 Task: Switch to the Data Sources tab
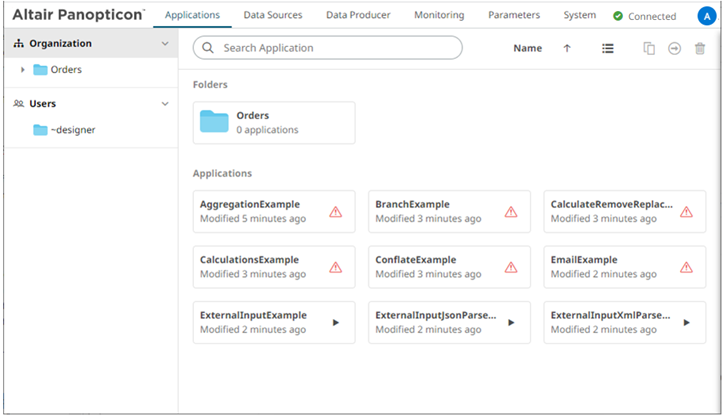274,16
